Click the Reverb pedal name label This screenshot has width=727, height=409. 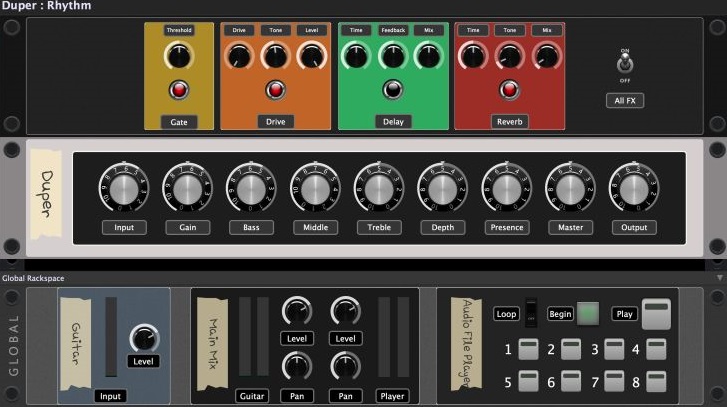[x=510, y=121]
